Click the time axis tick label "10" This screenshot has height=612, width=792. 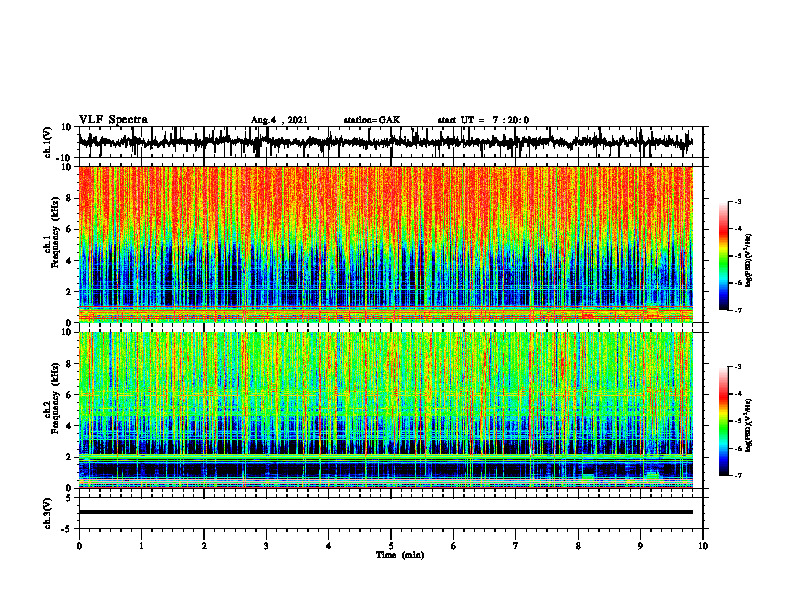tap(703, 546)
